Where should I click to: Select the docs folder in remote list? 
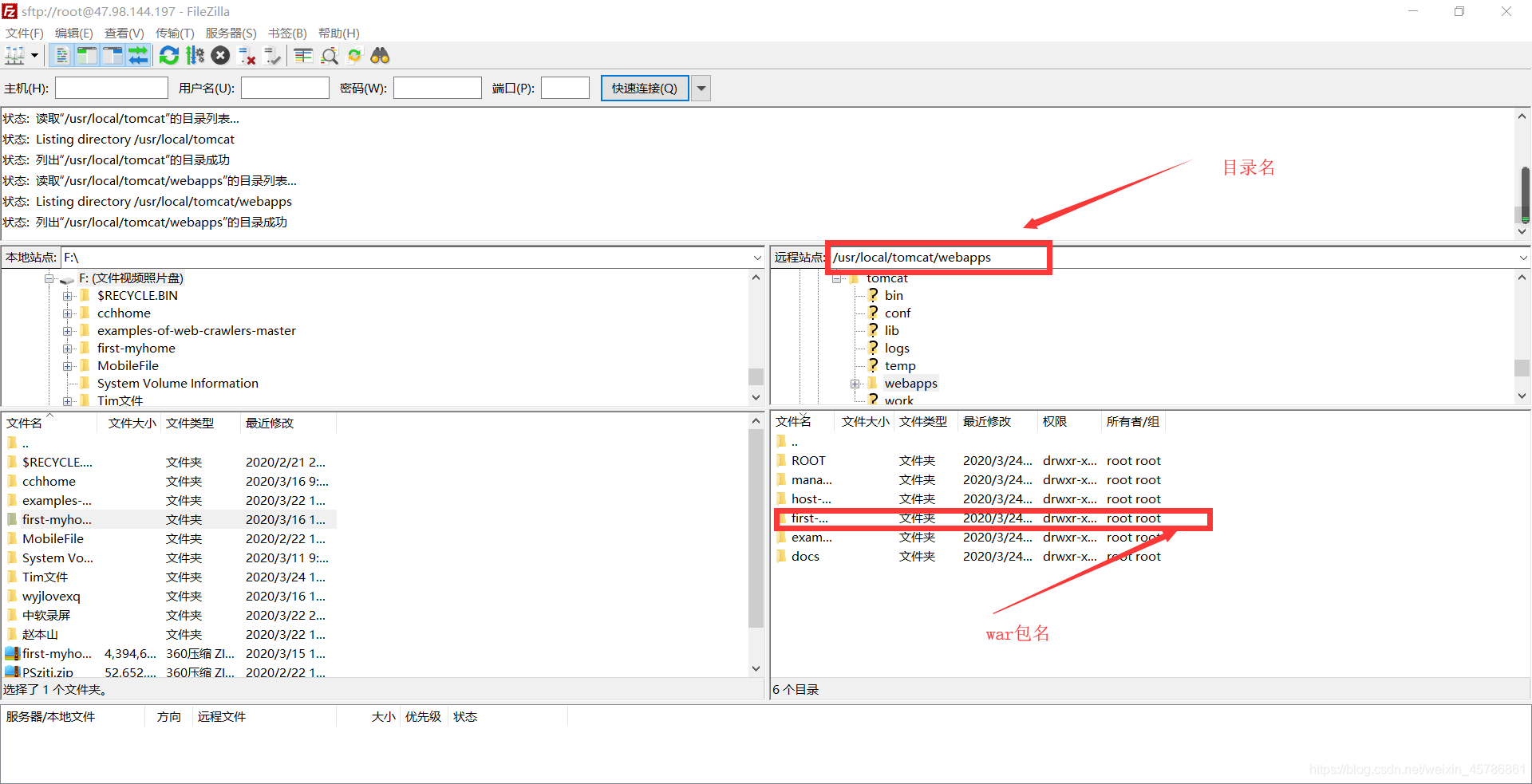pos(969,557)
